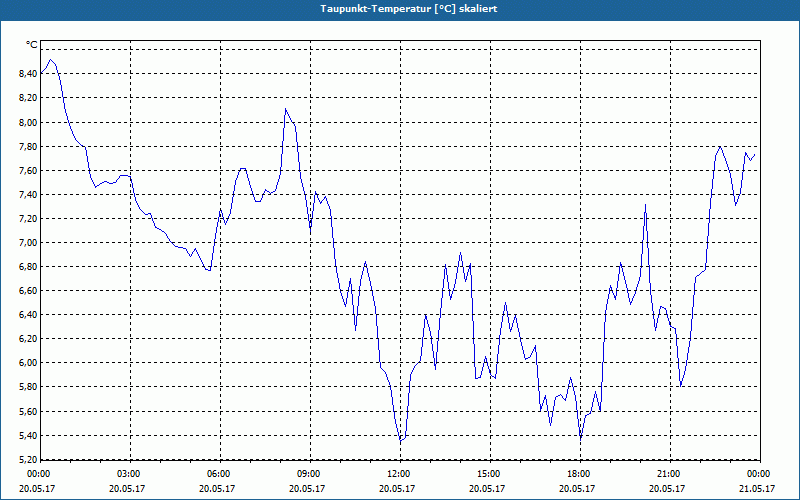
Task: Select the 20.05.17 date below 12:00
Action: (397, 488)
